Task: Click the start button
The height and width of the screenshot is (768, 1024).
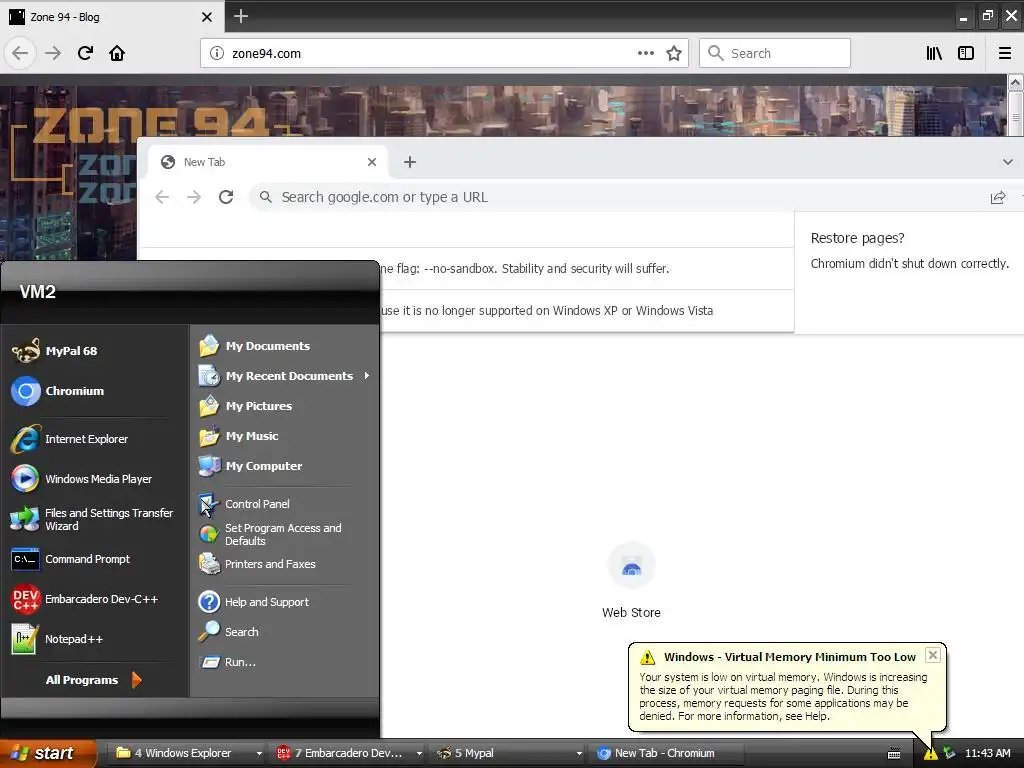Action: [x=48, y=753]
